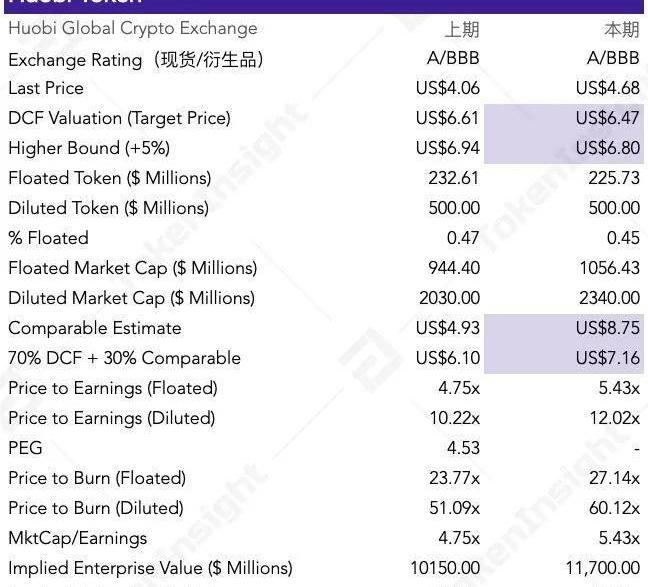Select the US$4.68 Last Price value

(608, 88)
